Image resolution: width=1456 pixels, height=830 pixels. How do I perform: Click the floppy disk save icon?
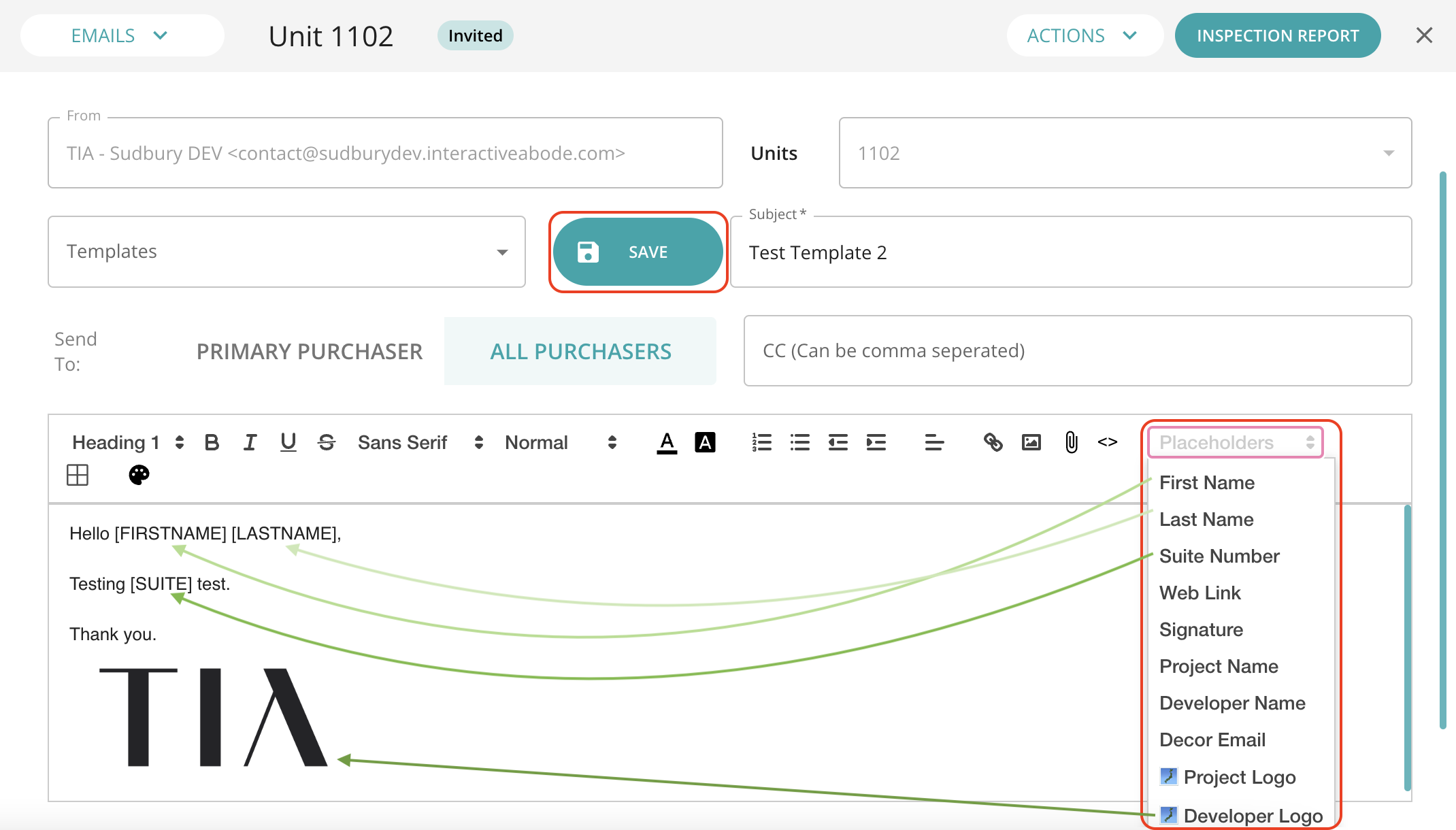(588, 252)
